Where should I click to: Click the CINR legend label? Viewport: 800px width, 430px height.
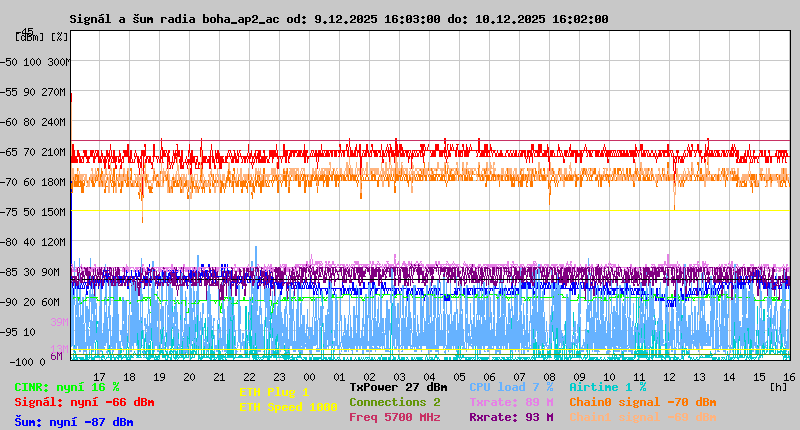click(x=66, y=387)
